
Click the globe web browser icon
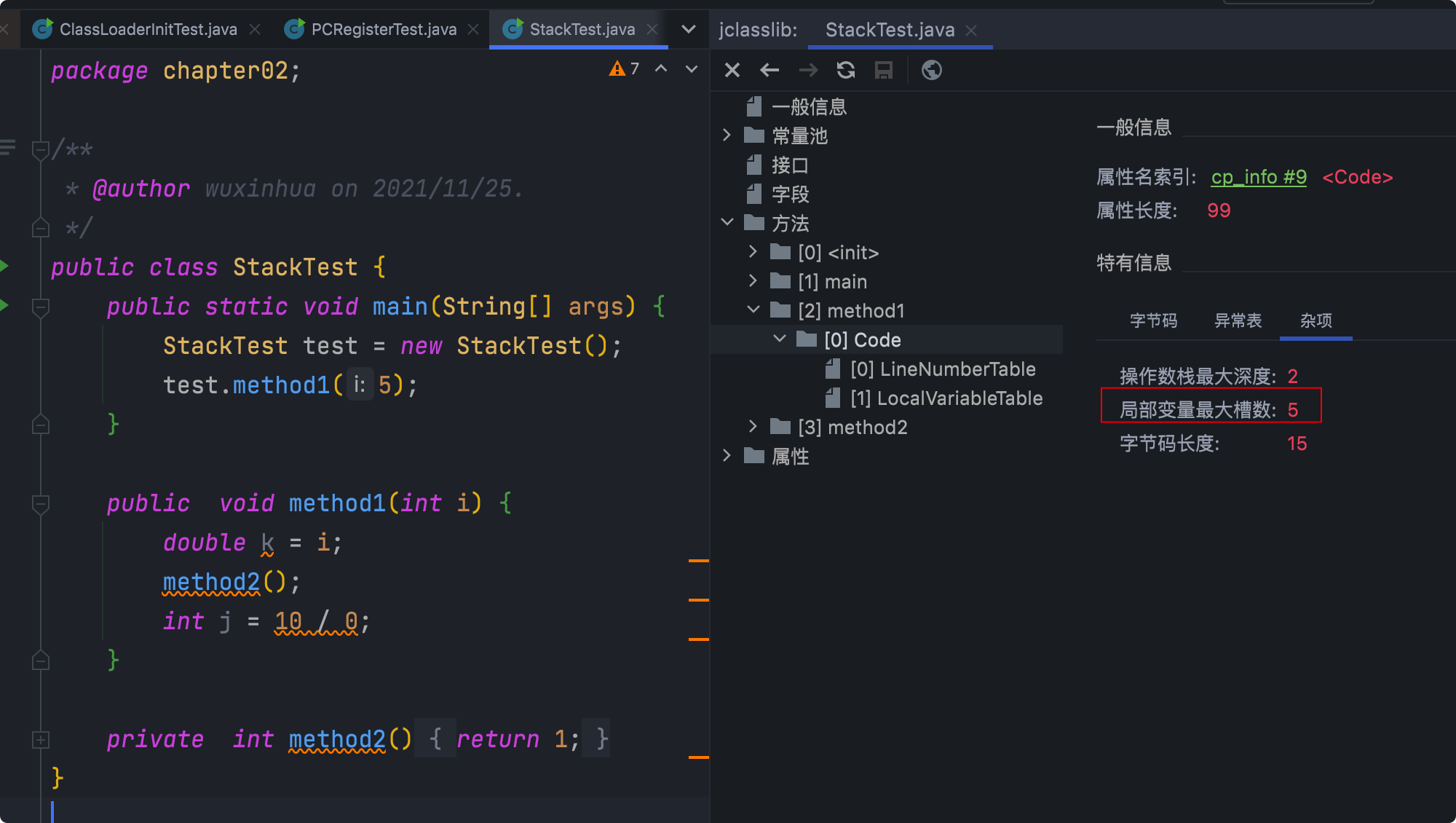coord(932,70)
